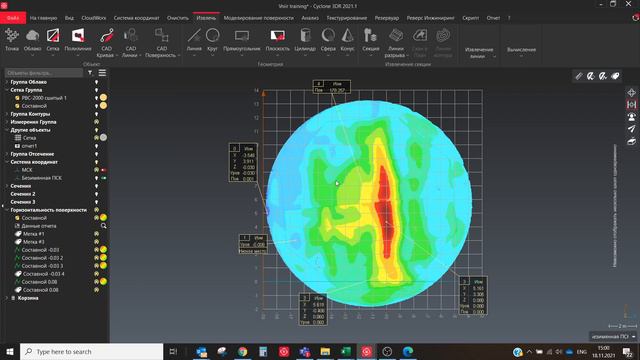Click the crosshair target icon on right toolbar
640x360 pixels.
tap(631, 93)
